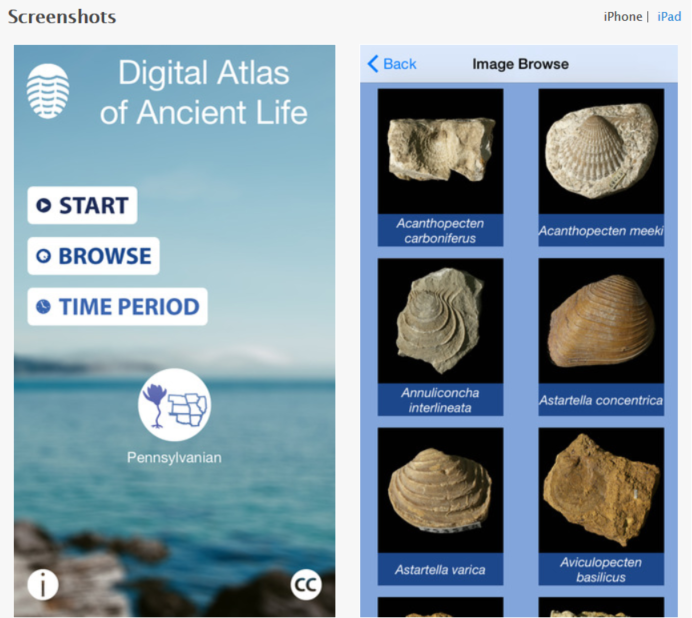Open Annuliconcha interlineata fossil image
Viewport: 692px width, 618px height.
(440, 321)
